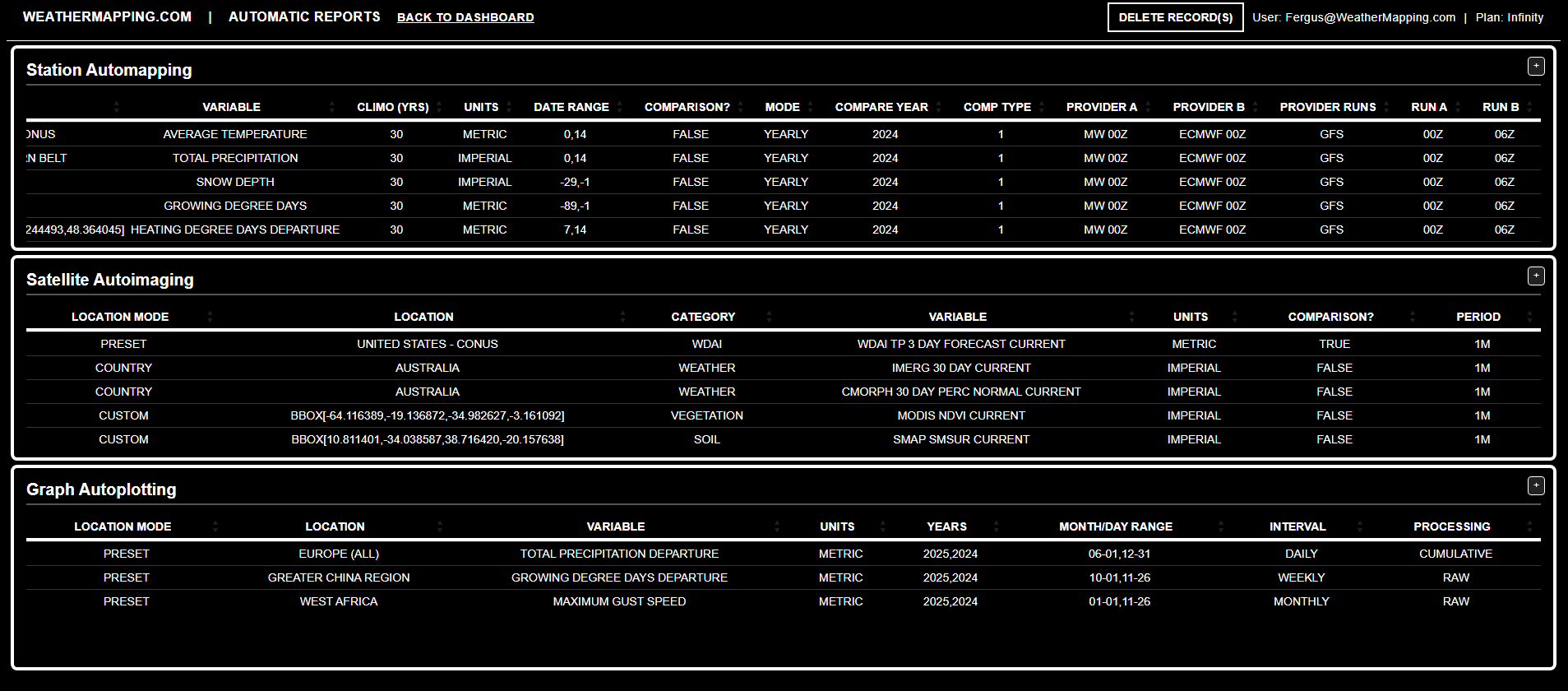The width and height of the screenshot is (1568, 691).
Task: Sort Graph Autoplotting by VARIABLE icon
Action: (x=777, y=526)
